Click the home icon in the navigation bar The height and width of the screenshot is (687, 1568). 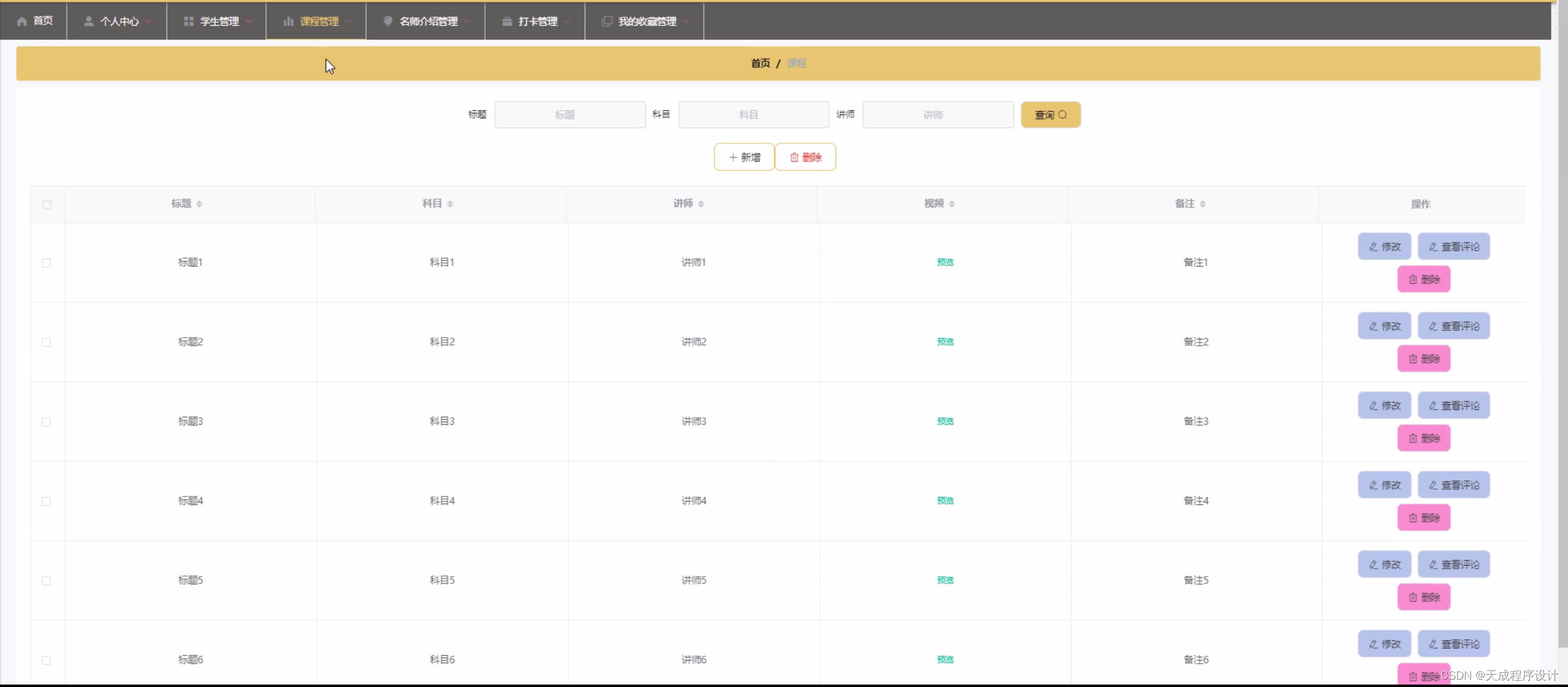coord(20,21)
